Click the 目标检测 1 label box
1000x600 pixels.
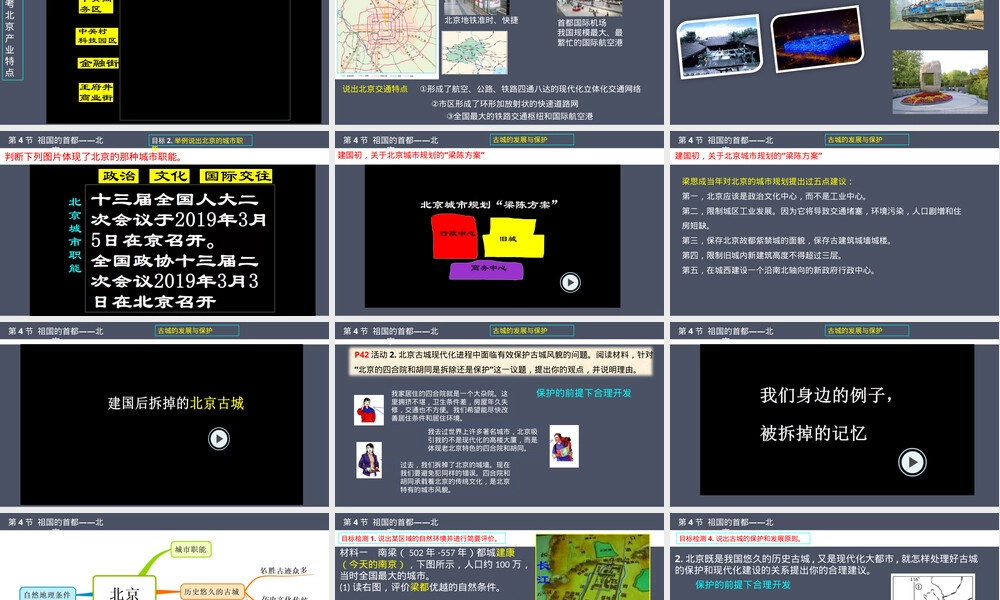pyautogui.click(x=422, y=538)
